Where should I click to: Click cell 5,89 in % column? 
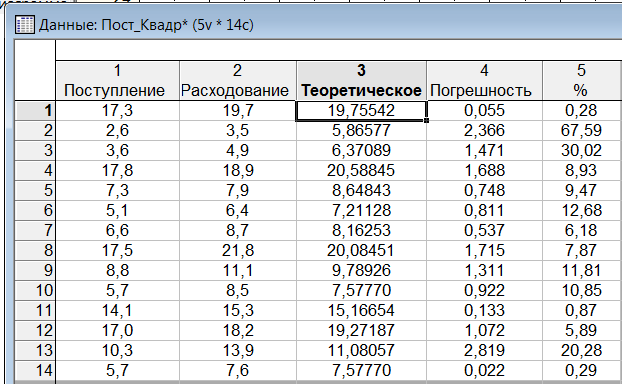(582, 330)
